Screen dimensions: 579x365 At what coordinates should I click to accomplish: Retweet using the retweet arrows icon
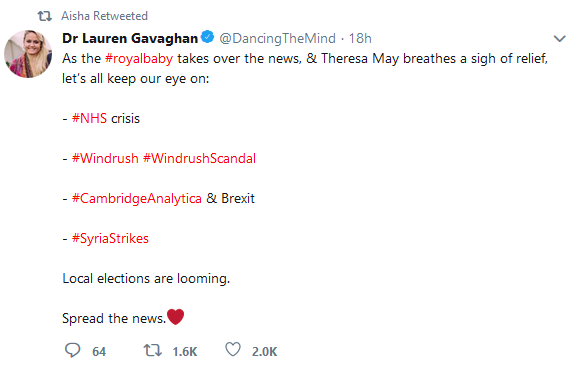click(x=153, y=350)
